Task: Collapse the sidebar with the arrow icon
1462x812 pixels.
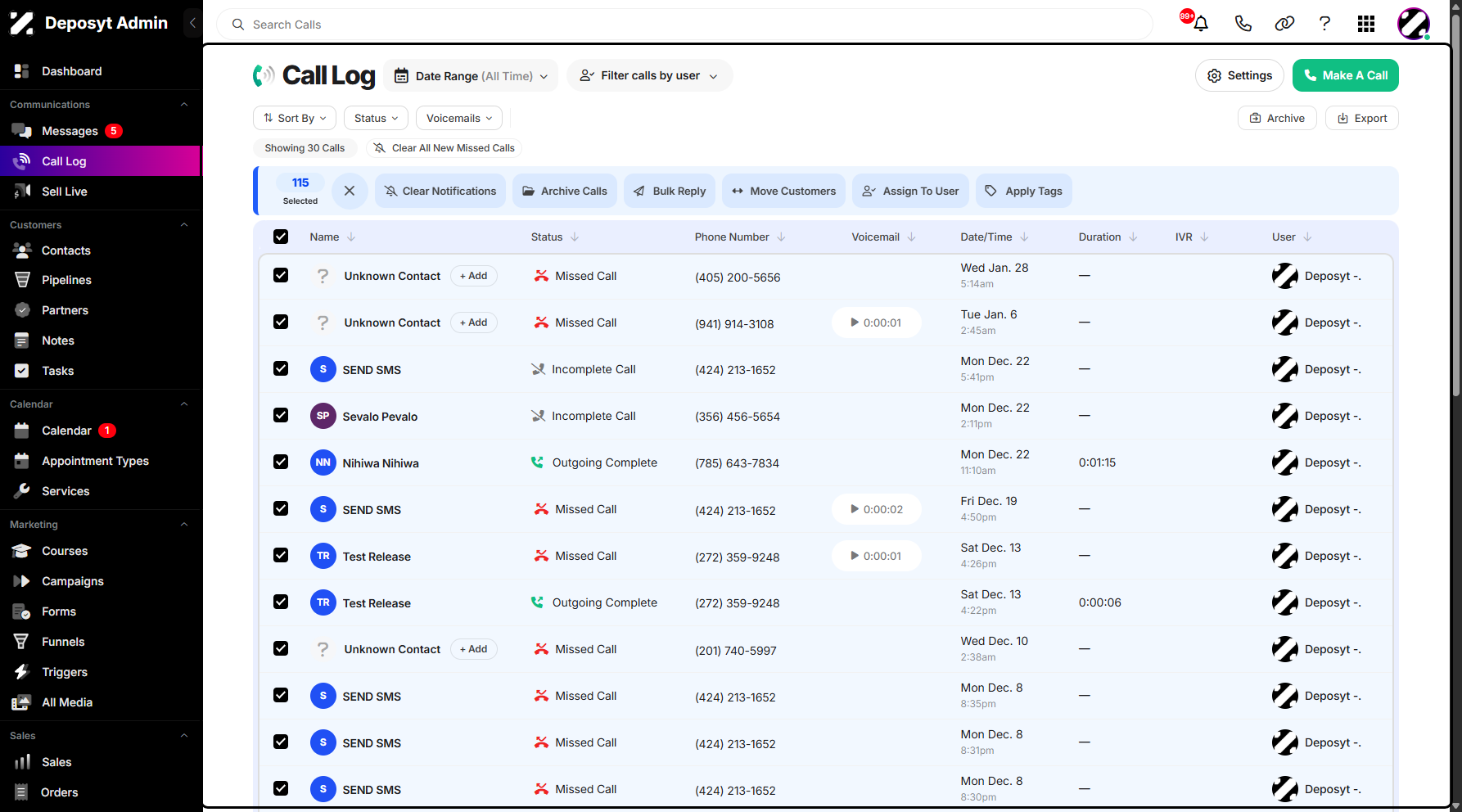Action: coord(192,23)
